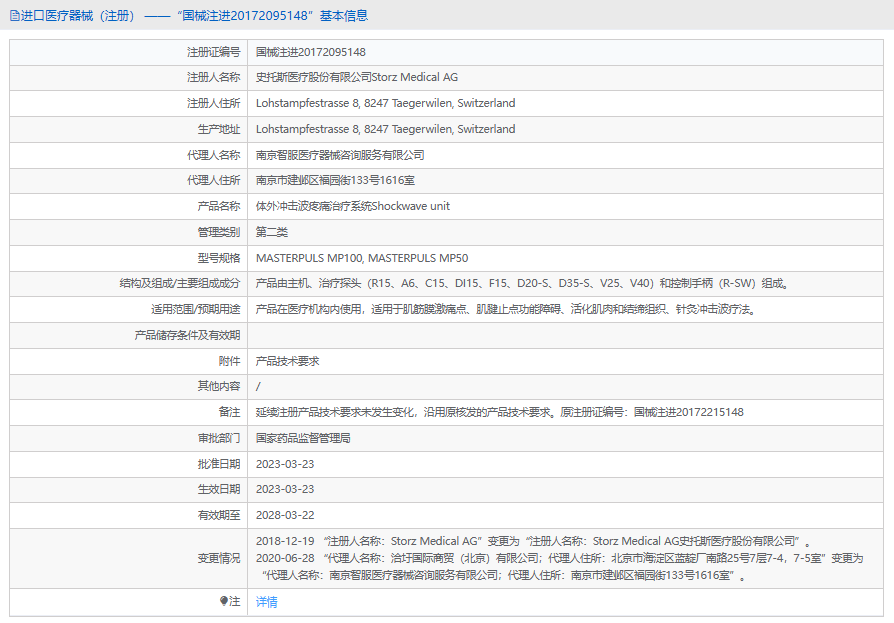Open the 详情 link
894x623 pixels.
[x=267, y=602]
